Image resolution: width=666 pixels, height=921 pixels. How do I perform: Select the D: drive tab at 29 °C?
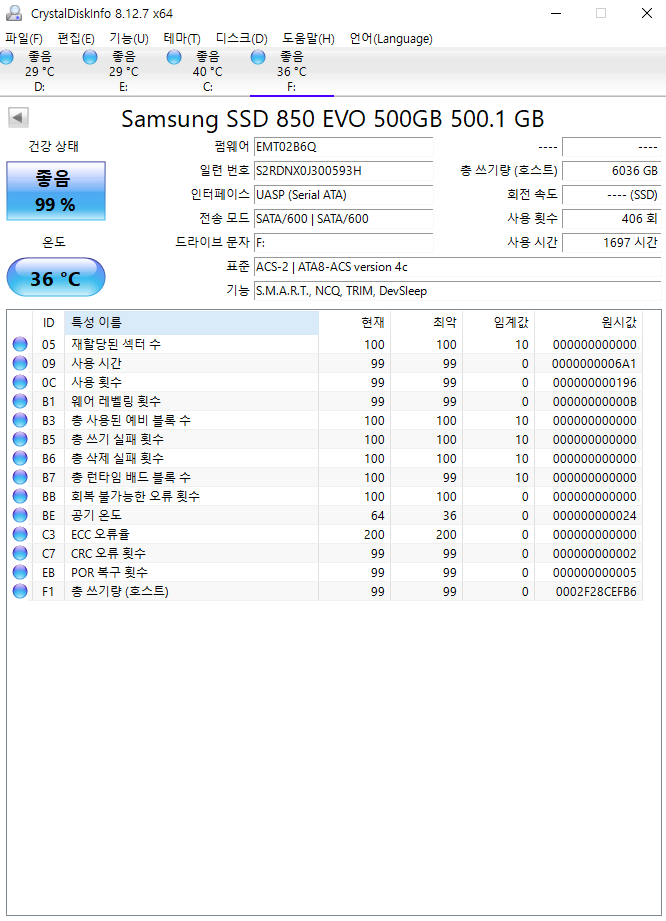[39, 72]
